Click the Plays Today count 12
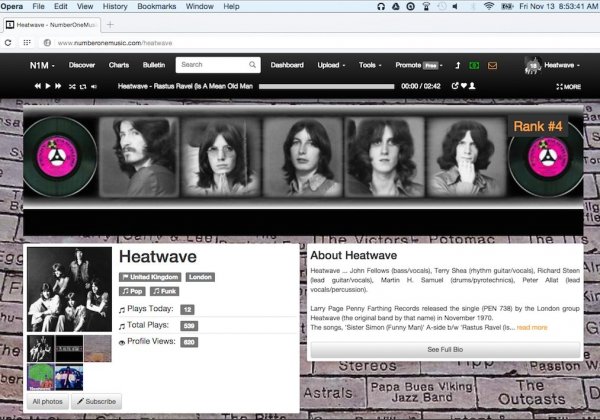600x420 pixels. point(187,309)
